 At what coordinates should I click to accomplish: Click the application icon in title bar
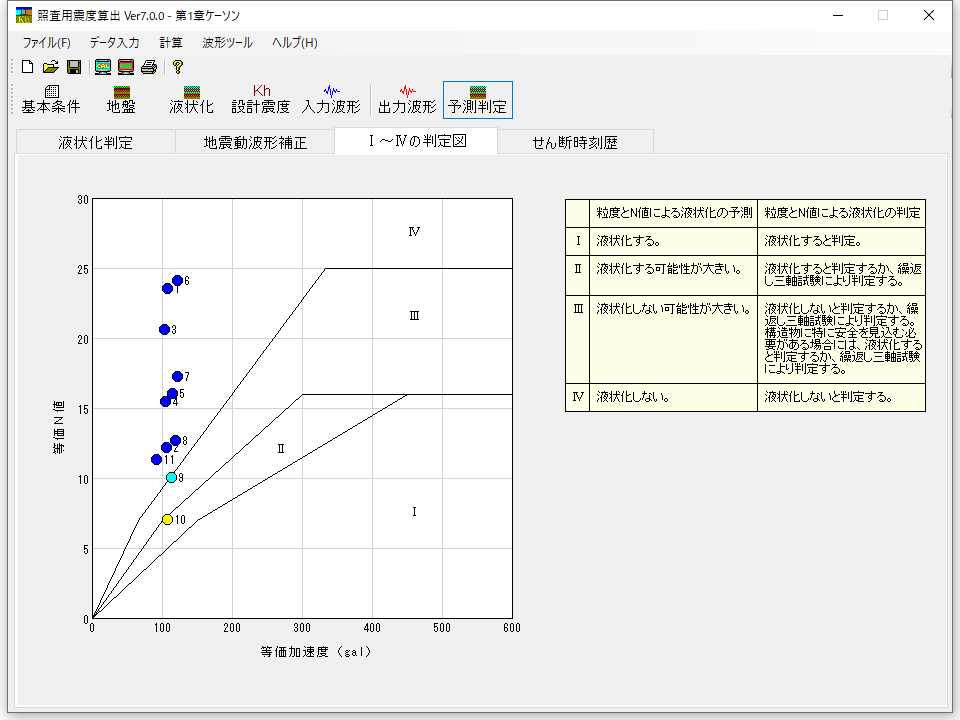click(x=24, y=15)
